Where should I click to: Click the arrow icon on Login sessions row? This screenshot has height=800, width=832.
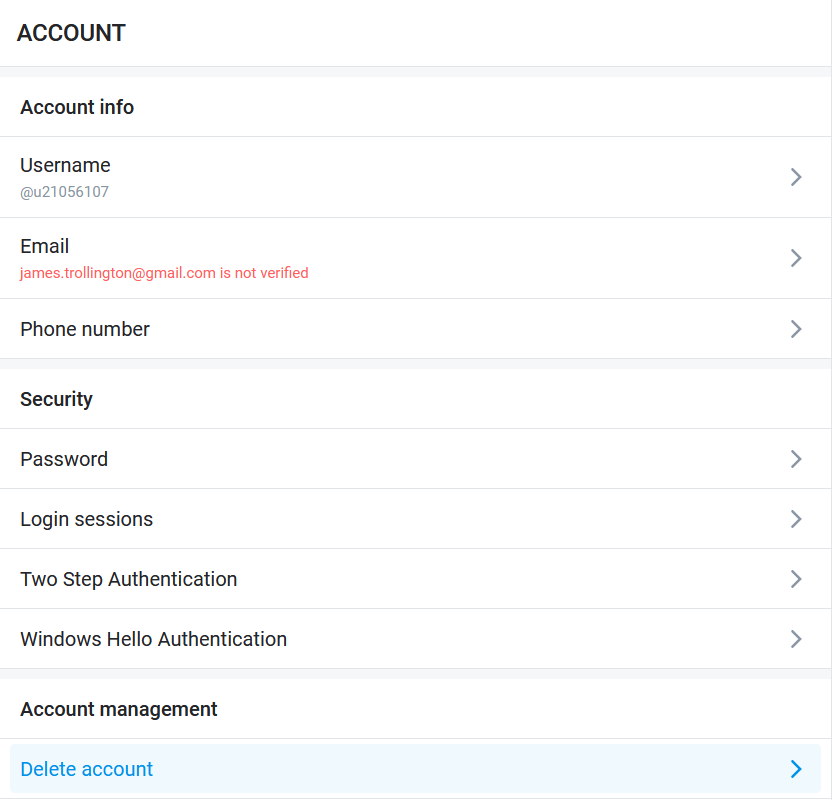point(796,519)
